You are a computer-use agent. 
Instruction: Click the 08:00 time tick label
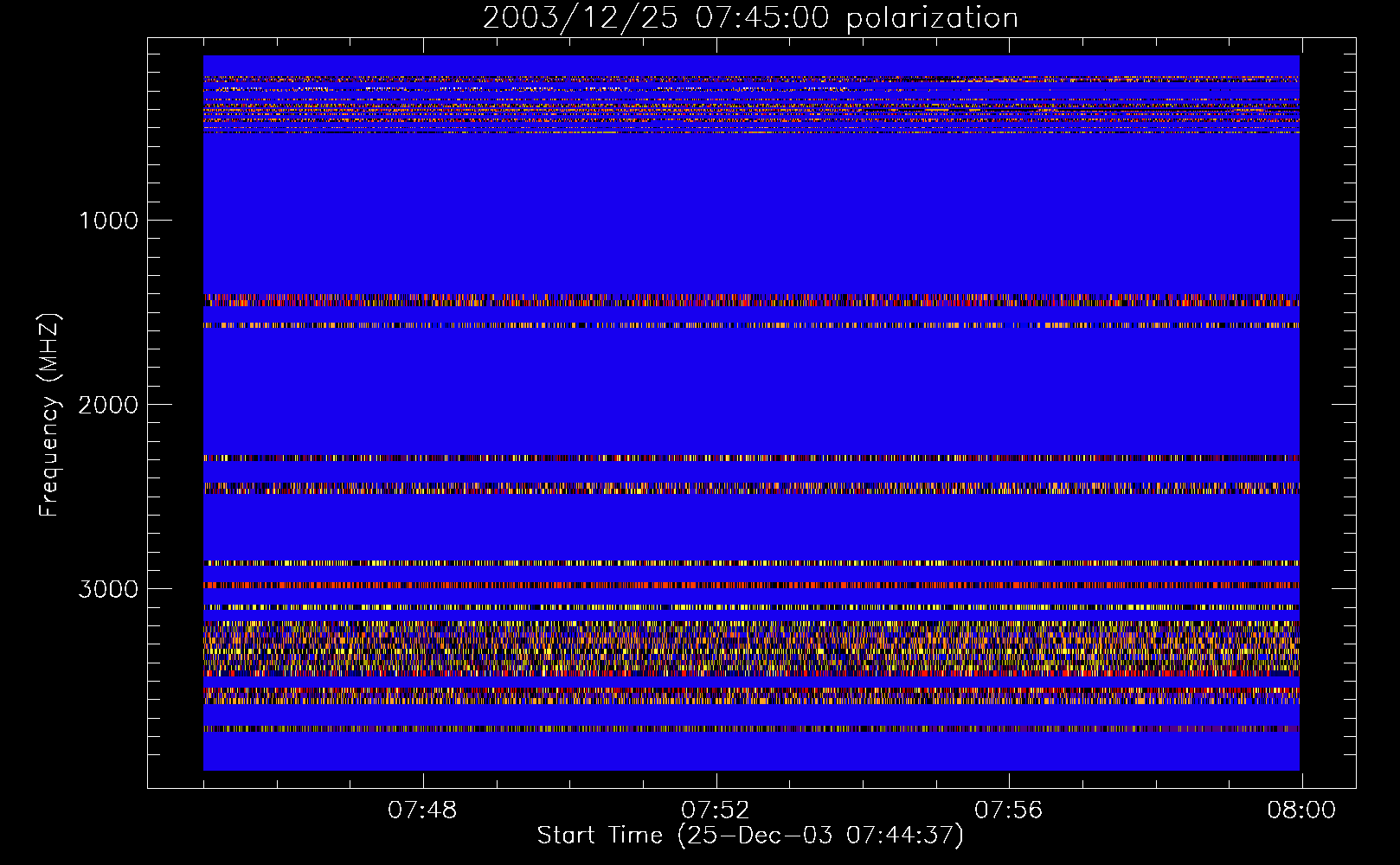[x=1301, y=811]
